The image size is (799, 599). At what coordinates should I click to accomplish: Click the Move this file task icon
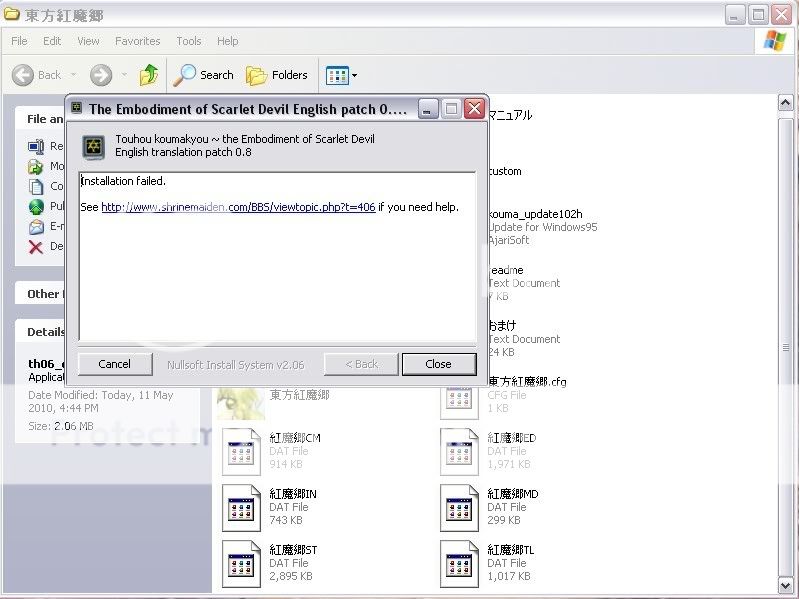click(x=36, y=167)
